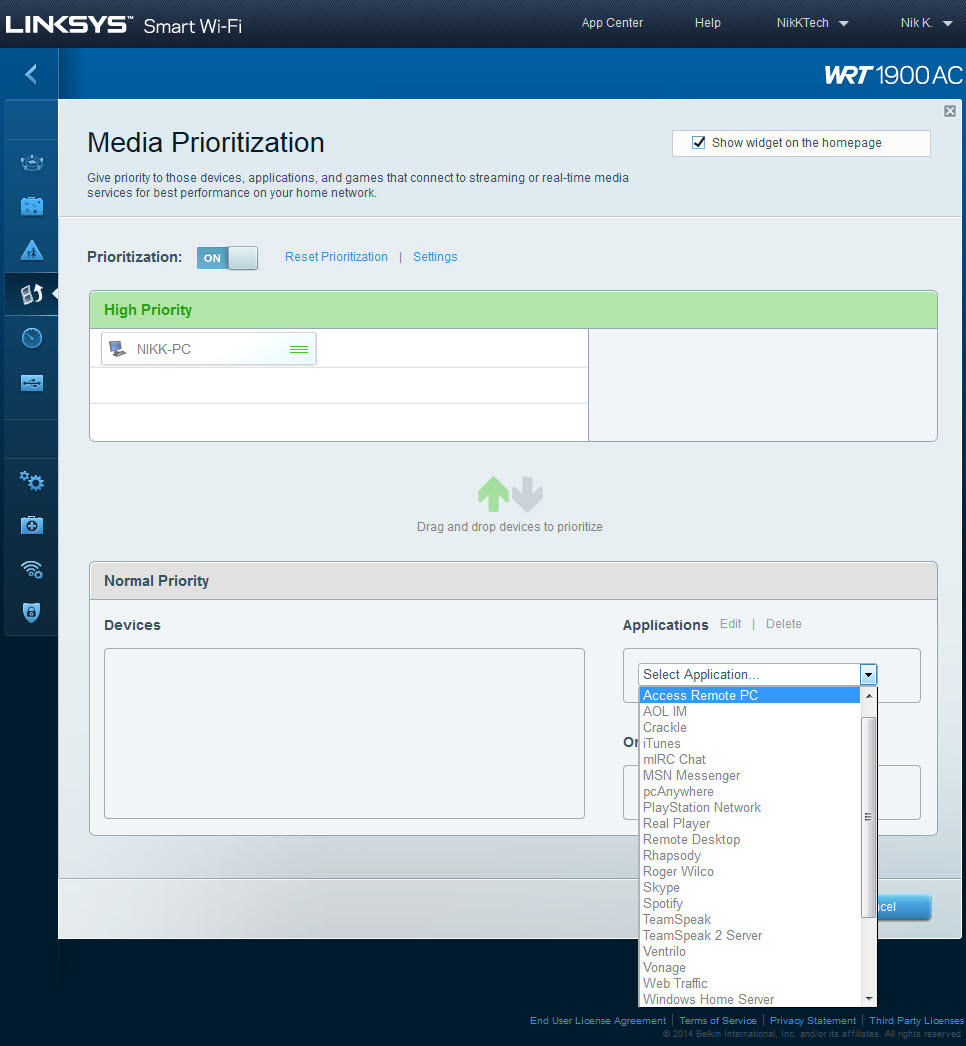
Task: Pick mIRC Chat from the dropdown list
Action: (x=749, y=759)
